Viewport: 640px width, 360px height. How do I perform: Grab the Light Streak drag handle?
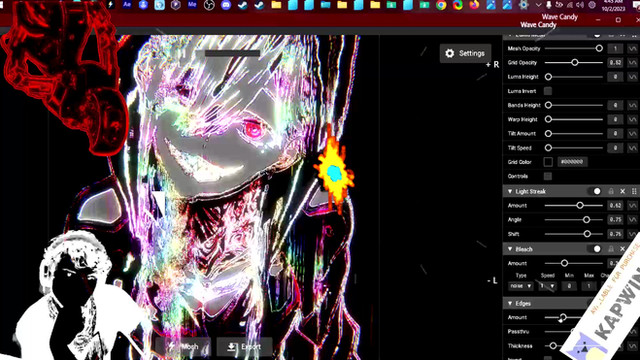pyautogui.click(x=634, y=191)
